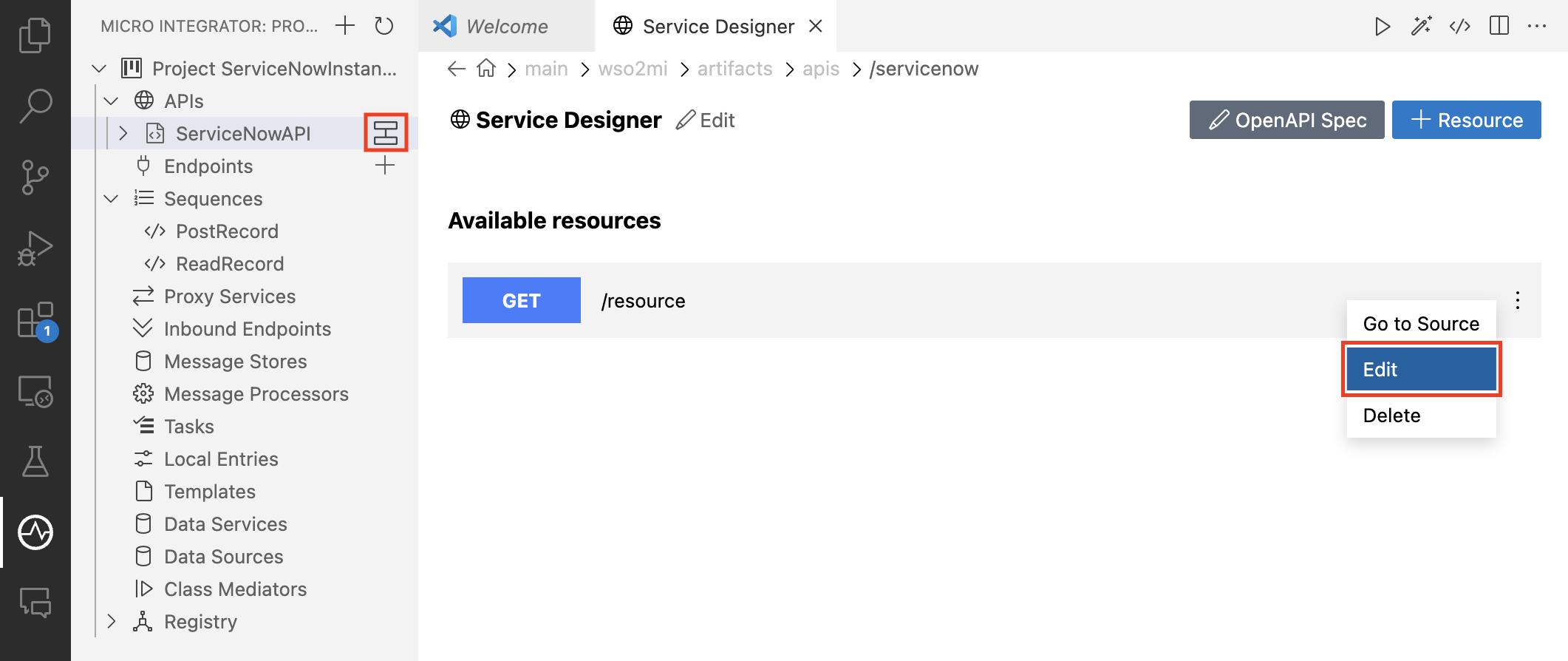Collapse the Project ServiceNowInstance node
Image resolution: width=1568 pixels, height=661 pixels.
click(99, 69)
